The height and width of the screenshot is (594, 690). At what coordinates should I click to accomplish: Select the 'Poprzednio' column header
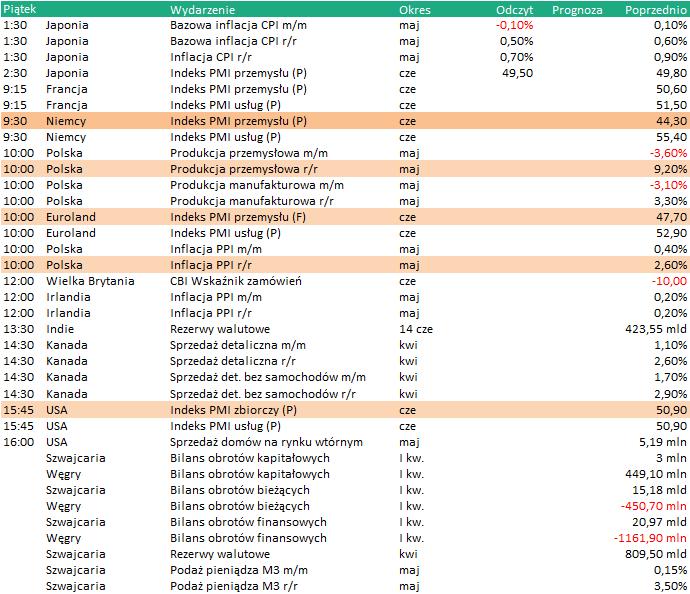655,10
